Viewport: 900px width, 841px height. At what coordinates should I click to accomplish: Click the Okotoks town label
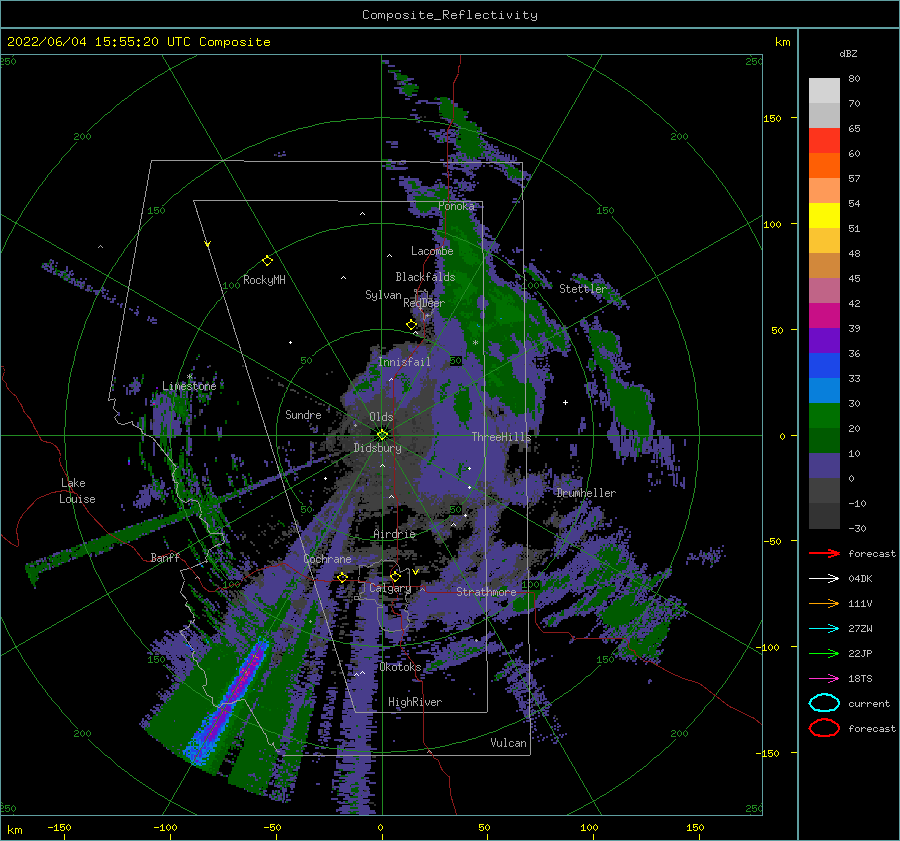click(x=400, y=667)
